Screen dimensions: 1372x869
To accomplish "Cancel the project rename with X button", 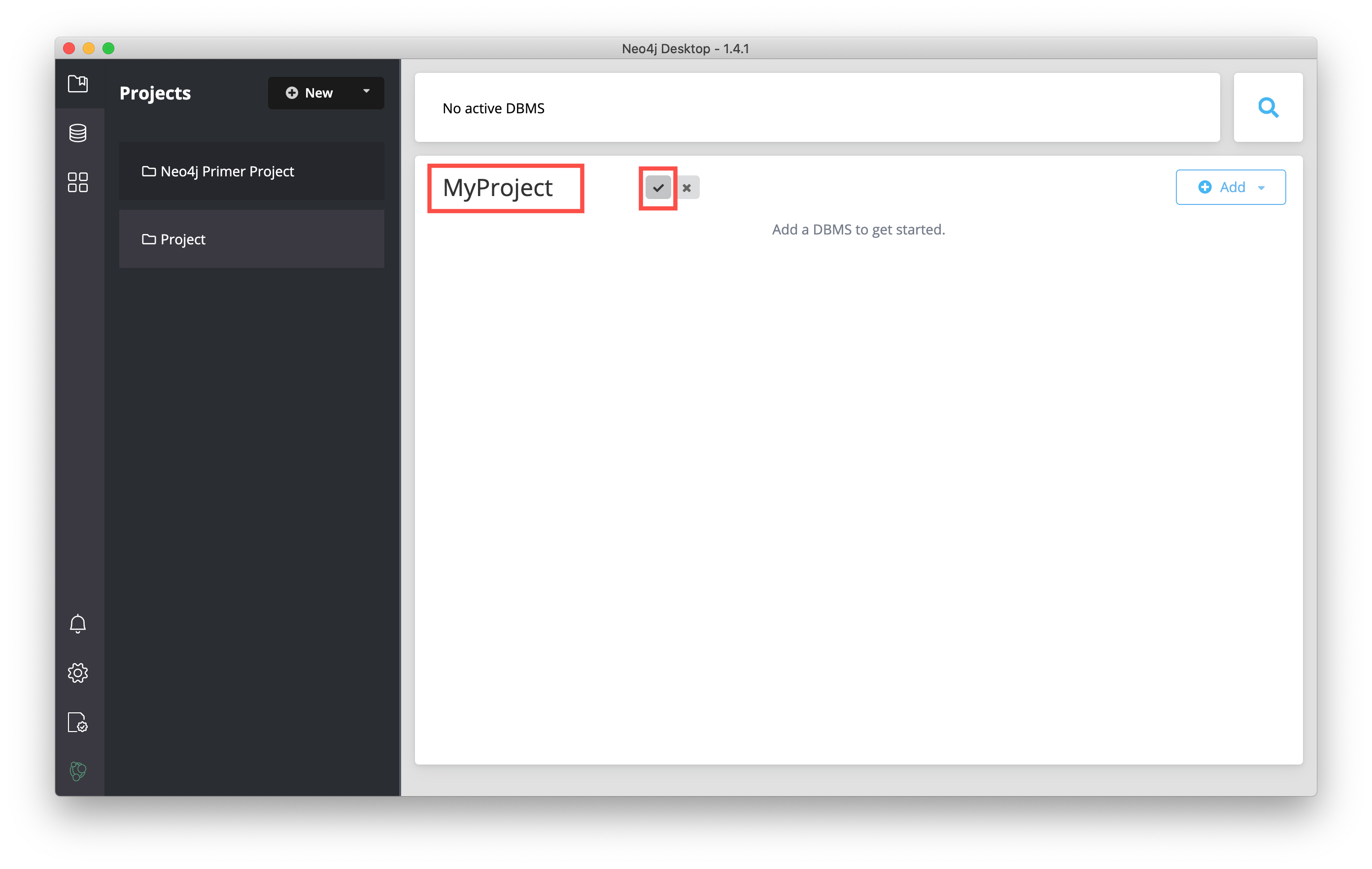I will click(687, 188).
